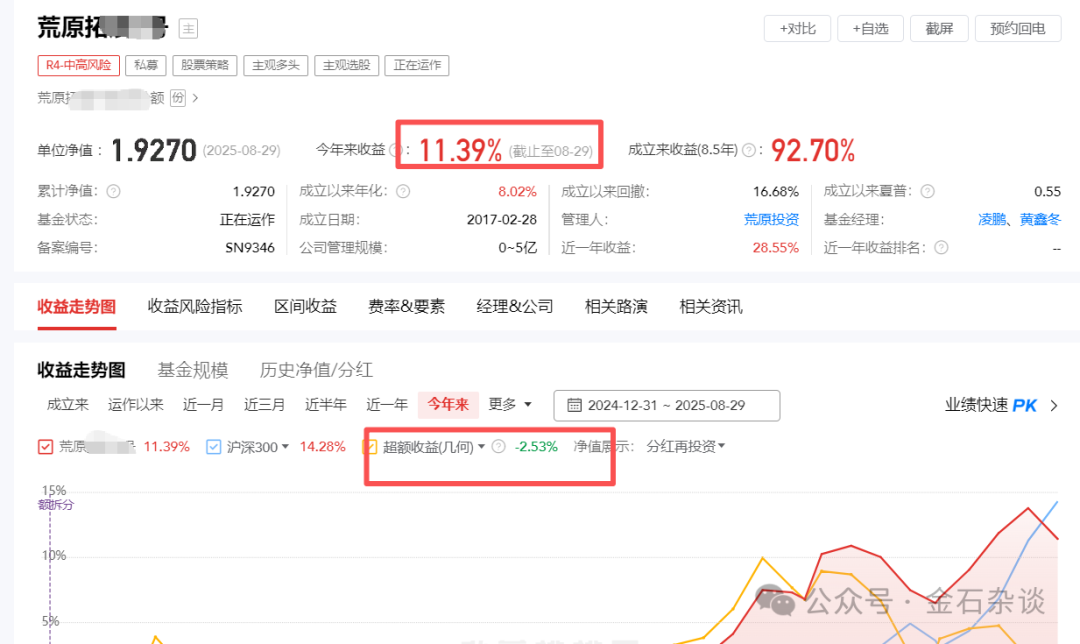
Task: Open the 区间收益 tab
Action: pyautogui.click(x=305, y=307)
